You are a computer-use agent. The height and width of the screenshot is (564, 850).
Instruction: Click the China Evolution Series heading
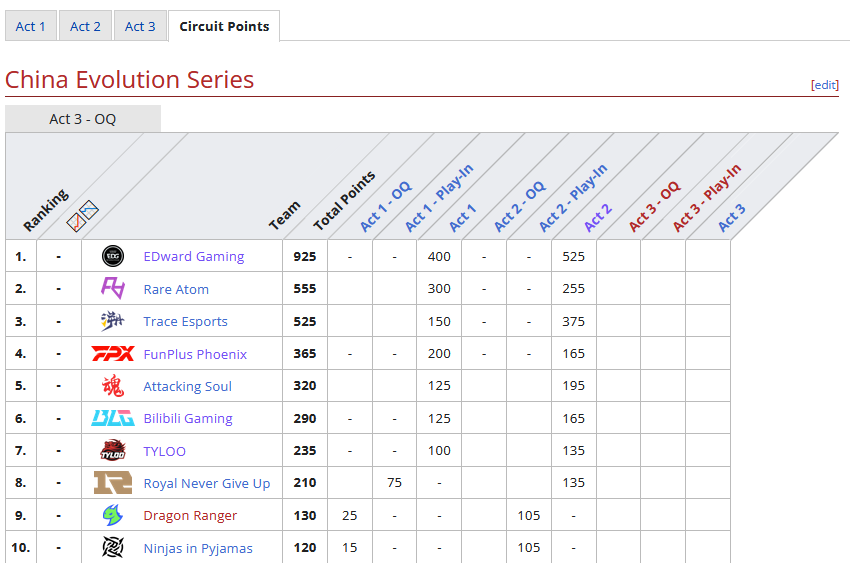pos(130,80)
